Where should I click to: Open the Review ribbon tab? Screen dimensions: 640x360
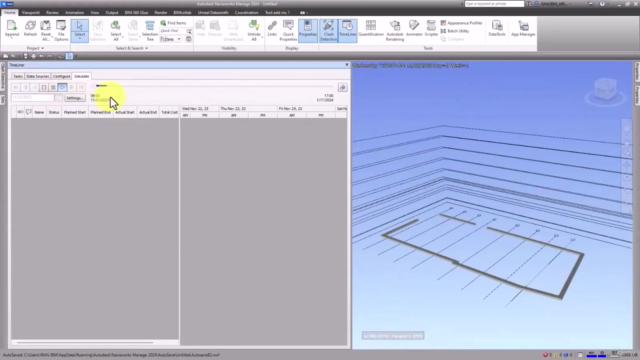[52, 13]
